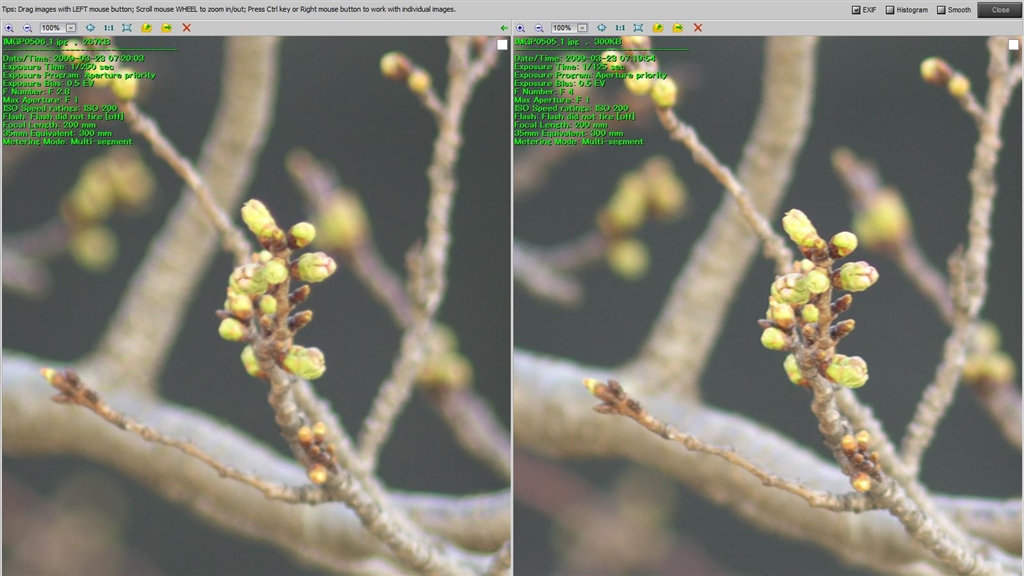Zoom in on left image IMGP0506_1.jpg
This screenshot has height=576, width=1024.
[9, 28]
